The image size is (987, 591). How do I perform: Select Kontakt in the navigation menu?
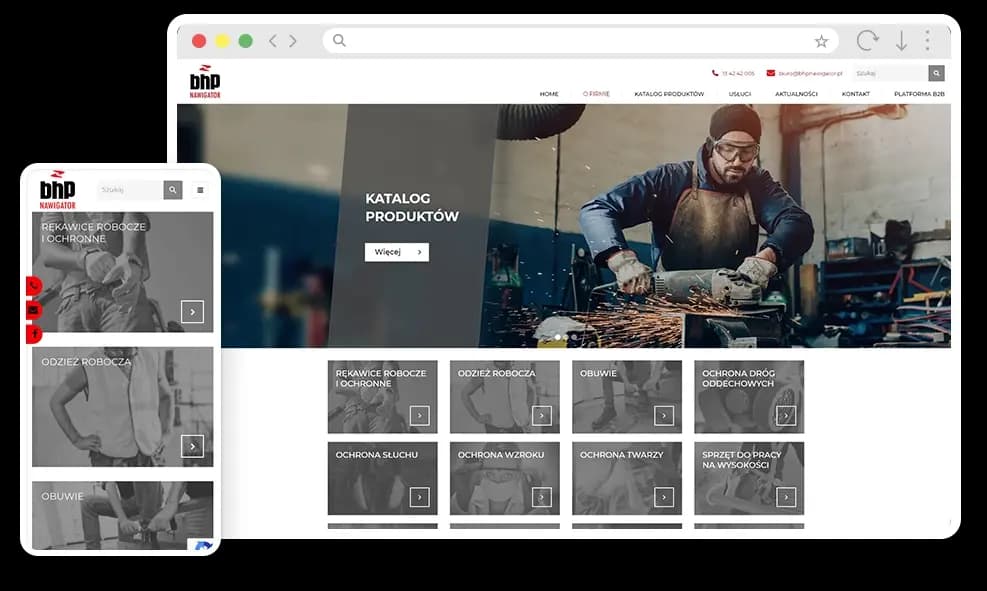(x=855, y=94)
